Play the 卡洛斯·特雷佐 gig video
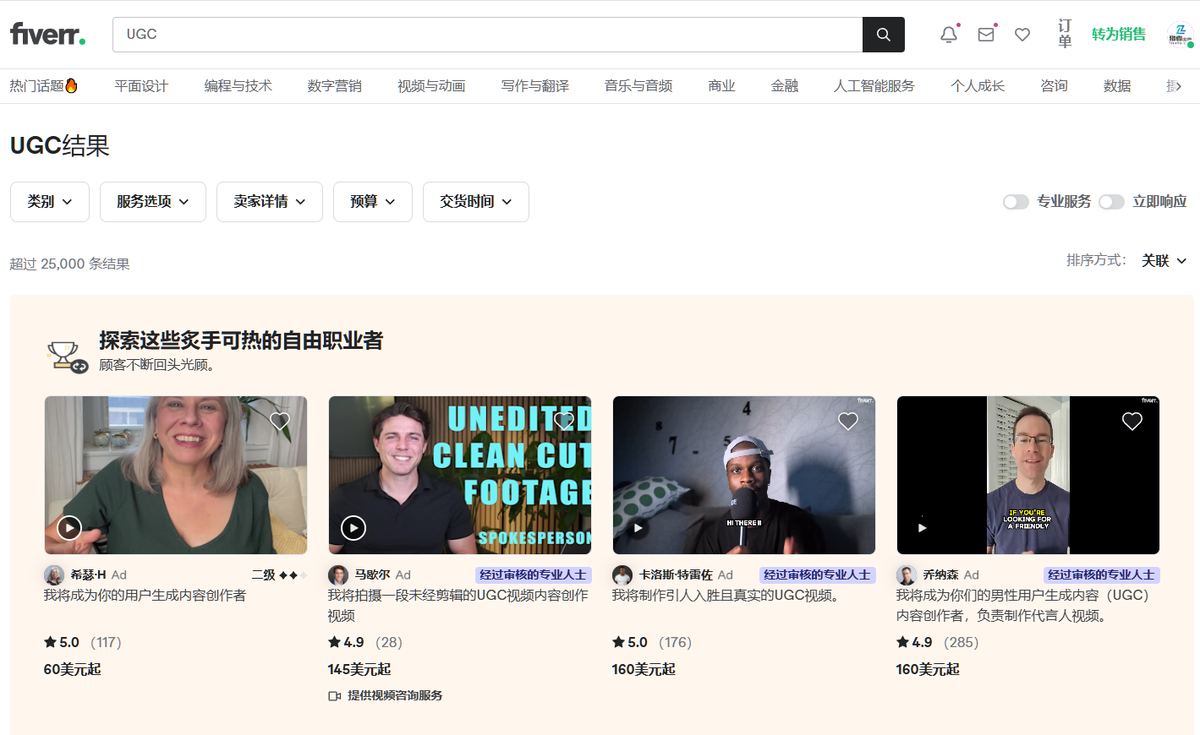1200x735 pixels. [637, 527]
